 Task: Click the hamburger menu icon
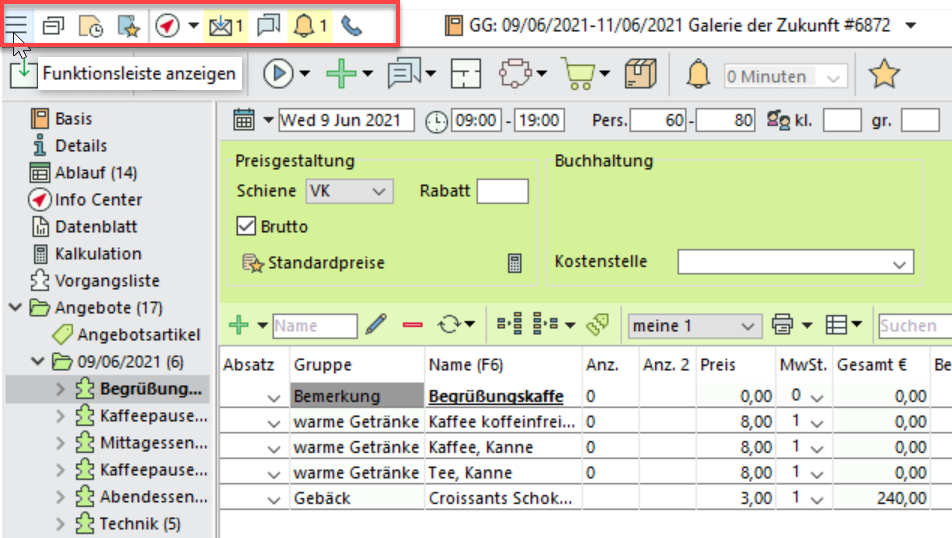click(x=17, y=24)
